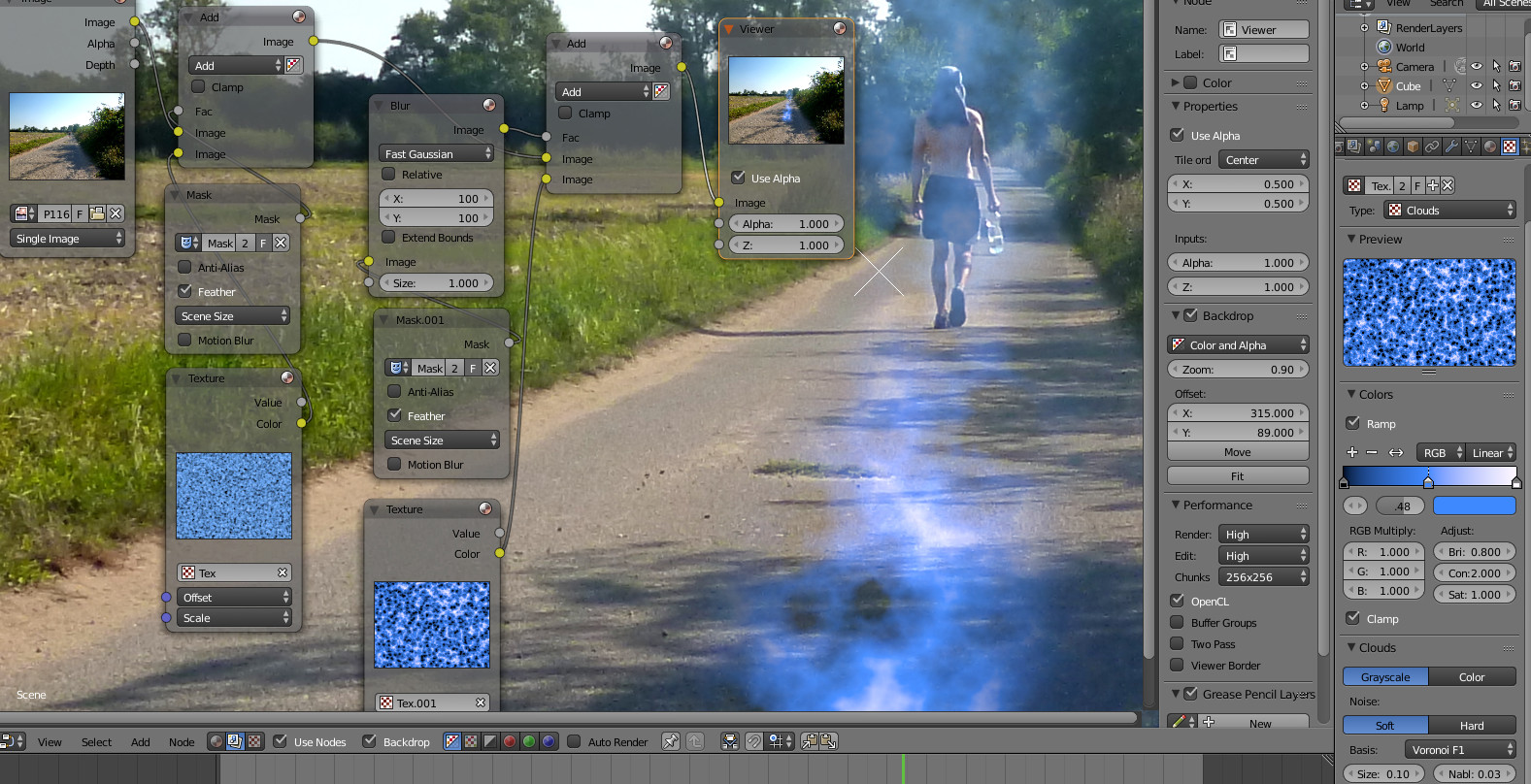Open Chunks 256x256 dropdown

(1263, 576)
